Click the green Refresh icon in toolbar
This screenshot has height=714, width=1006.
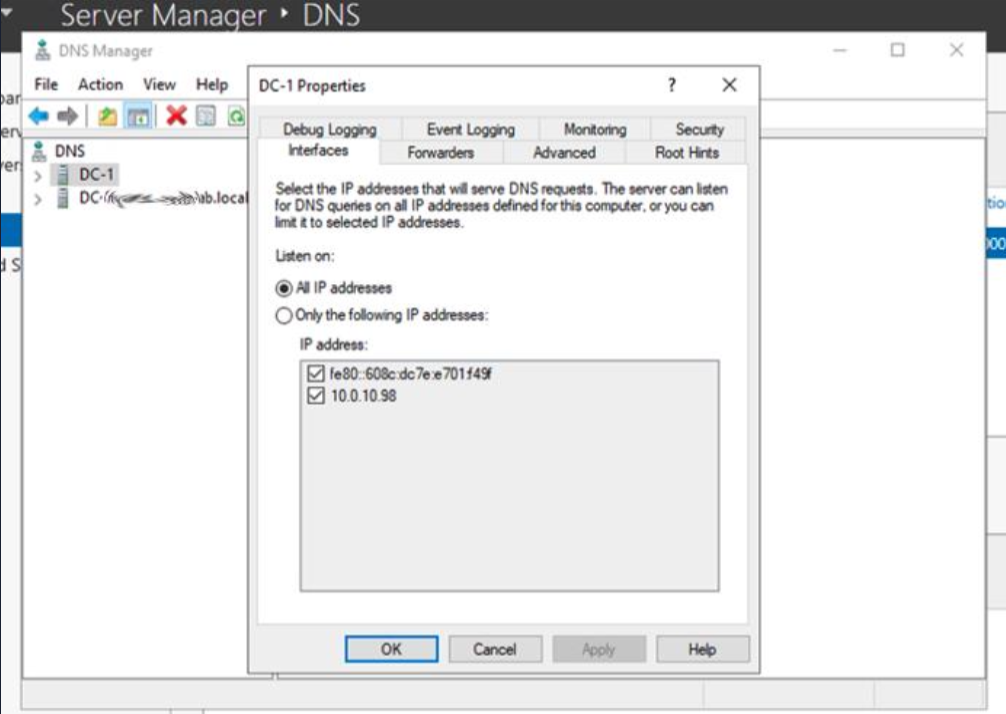tap(236, 116)
